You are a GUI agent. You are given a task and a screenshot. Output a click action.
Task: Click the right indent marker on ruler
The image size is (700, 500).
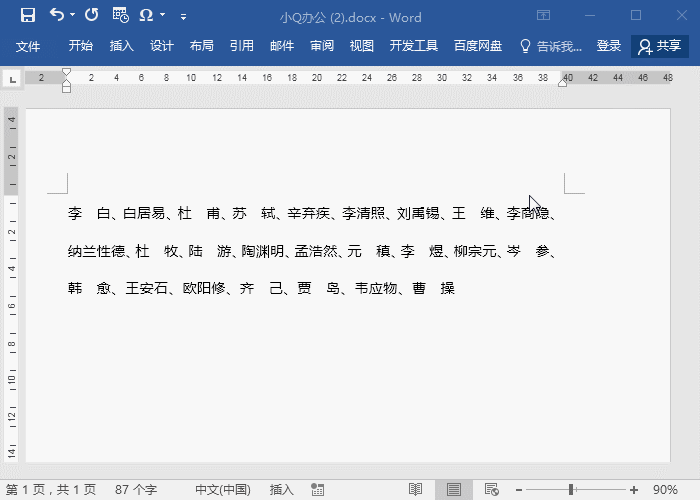(x=562, y=82)
